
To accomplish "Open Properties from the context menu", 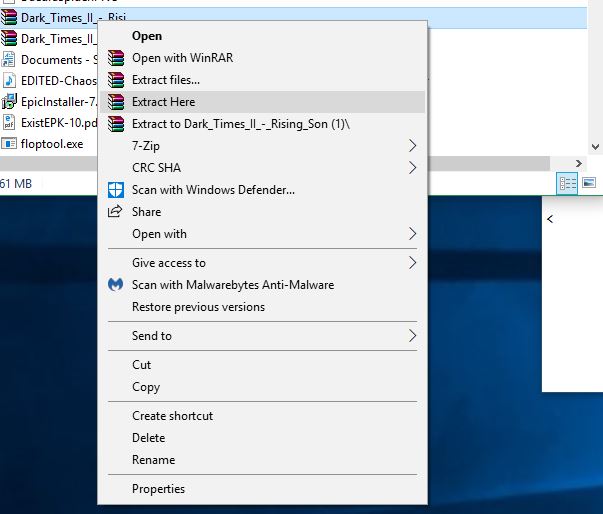I will [158, 489].
